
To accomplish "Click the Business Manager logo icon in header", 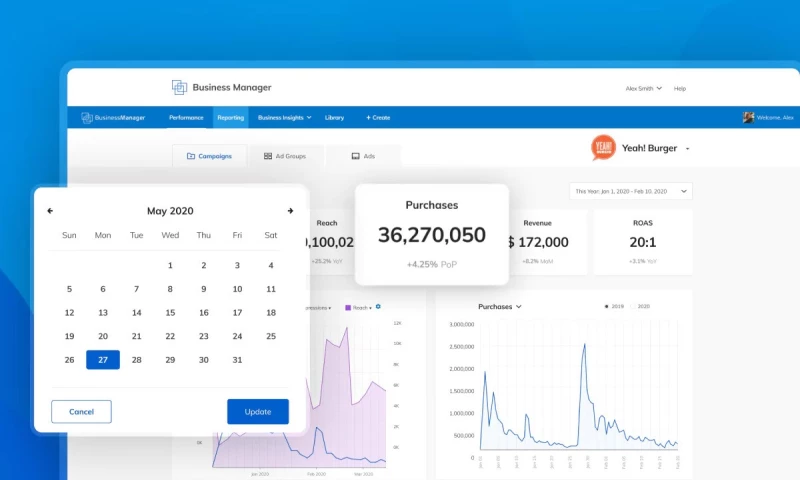I will [179, 87].
